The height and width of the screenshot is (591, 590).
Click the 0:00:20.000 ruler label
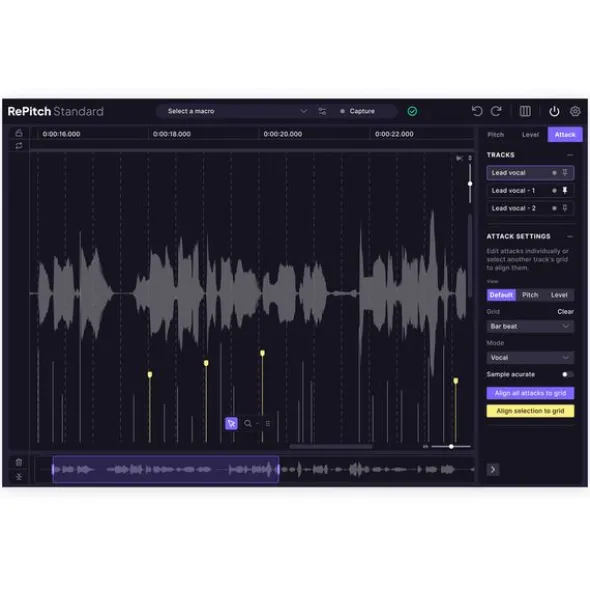pos(283,134)
